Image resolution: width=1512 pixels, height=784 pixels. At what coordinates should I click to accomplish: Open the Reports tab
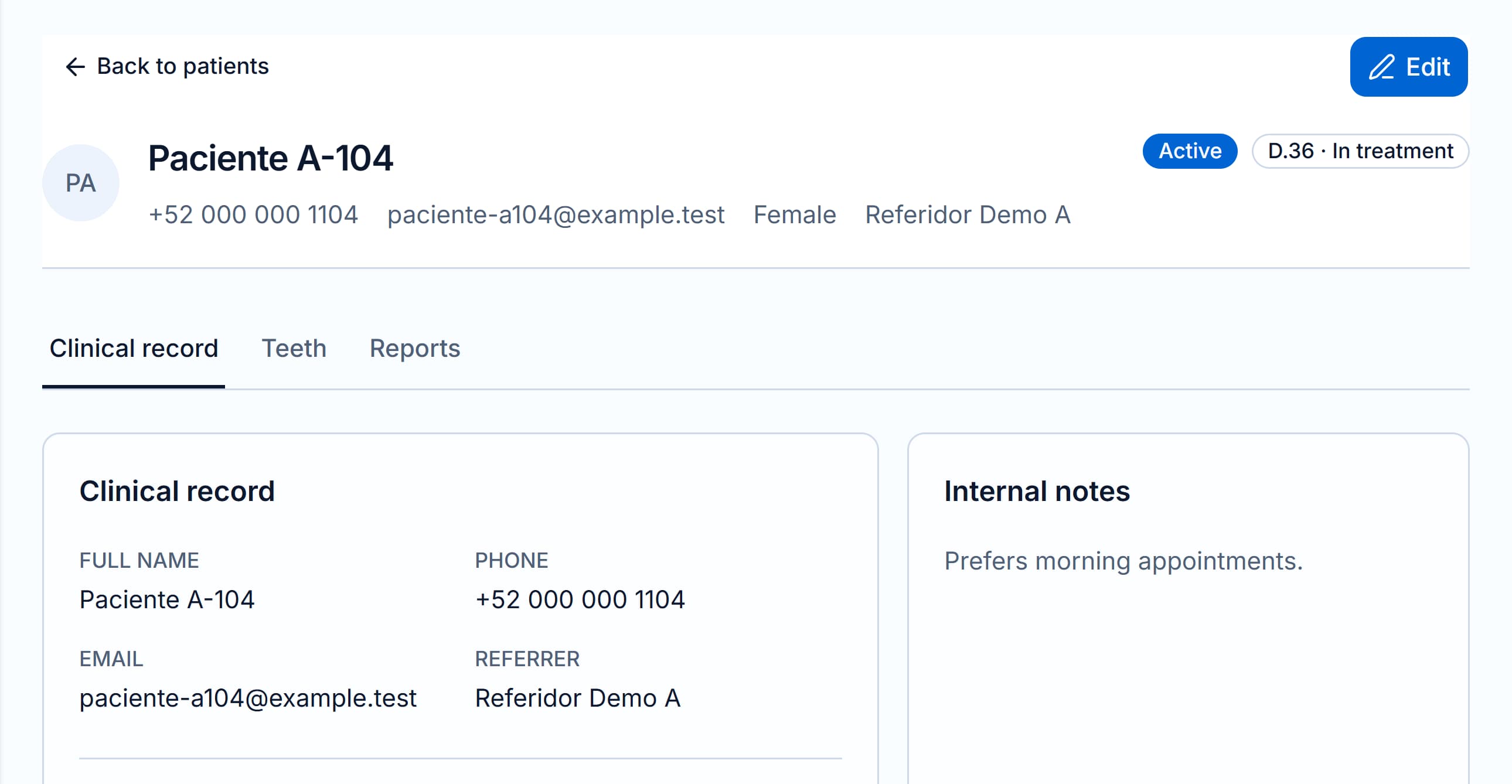click(414, 349)
